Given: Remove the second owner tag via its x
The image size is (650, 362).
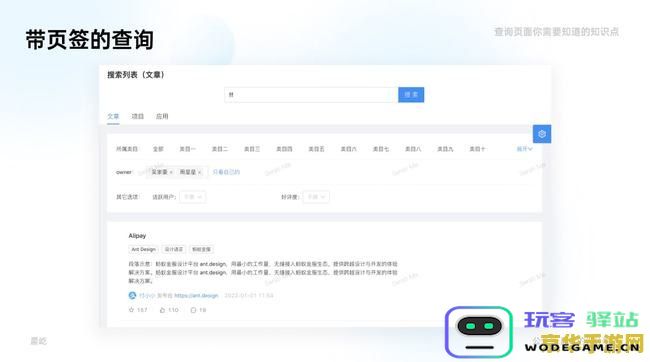Looking at the screenshot, I should pos(199,172).
